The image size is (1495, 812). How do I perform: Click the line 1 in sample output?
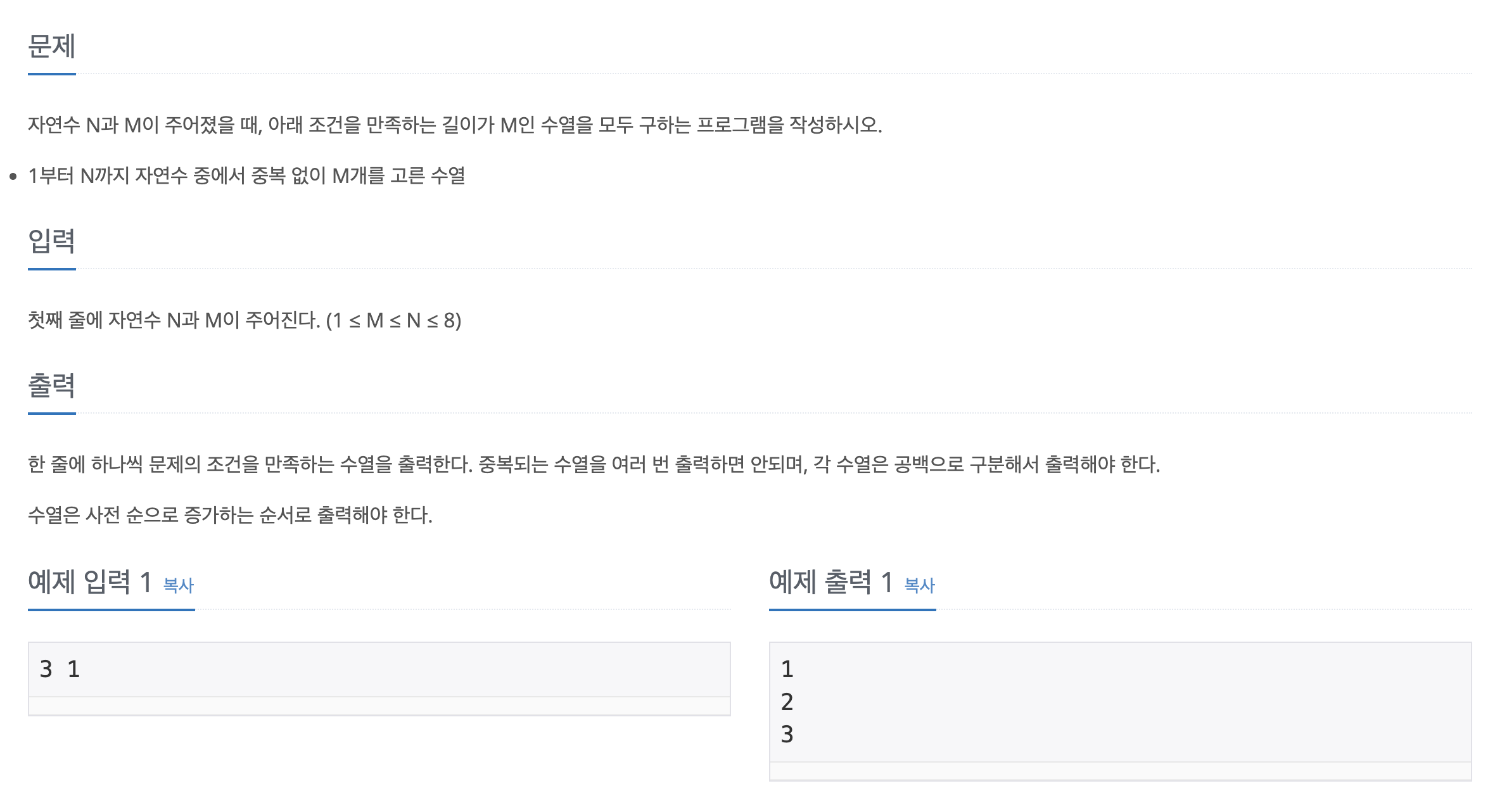(x=787, y=669)
